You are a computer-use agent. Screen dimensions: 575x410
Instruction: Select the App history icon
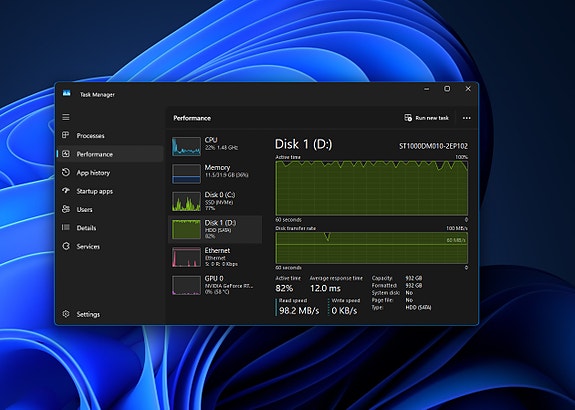click(x=66, y=172)
